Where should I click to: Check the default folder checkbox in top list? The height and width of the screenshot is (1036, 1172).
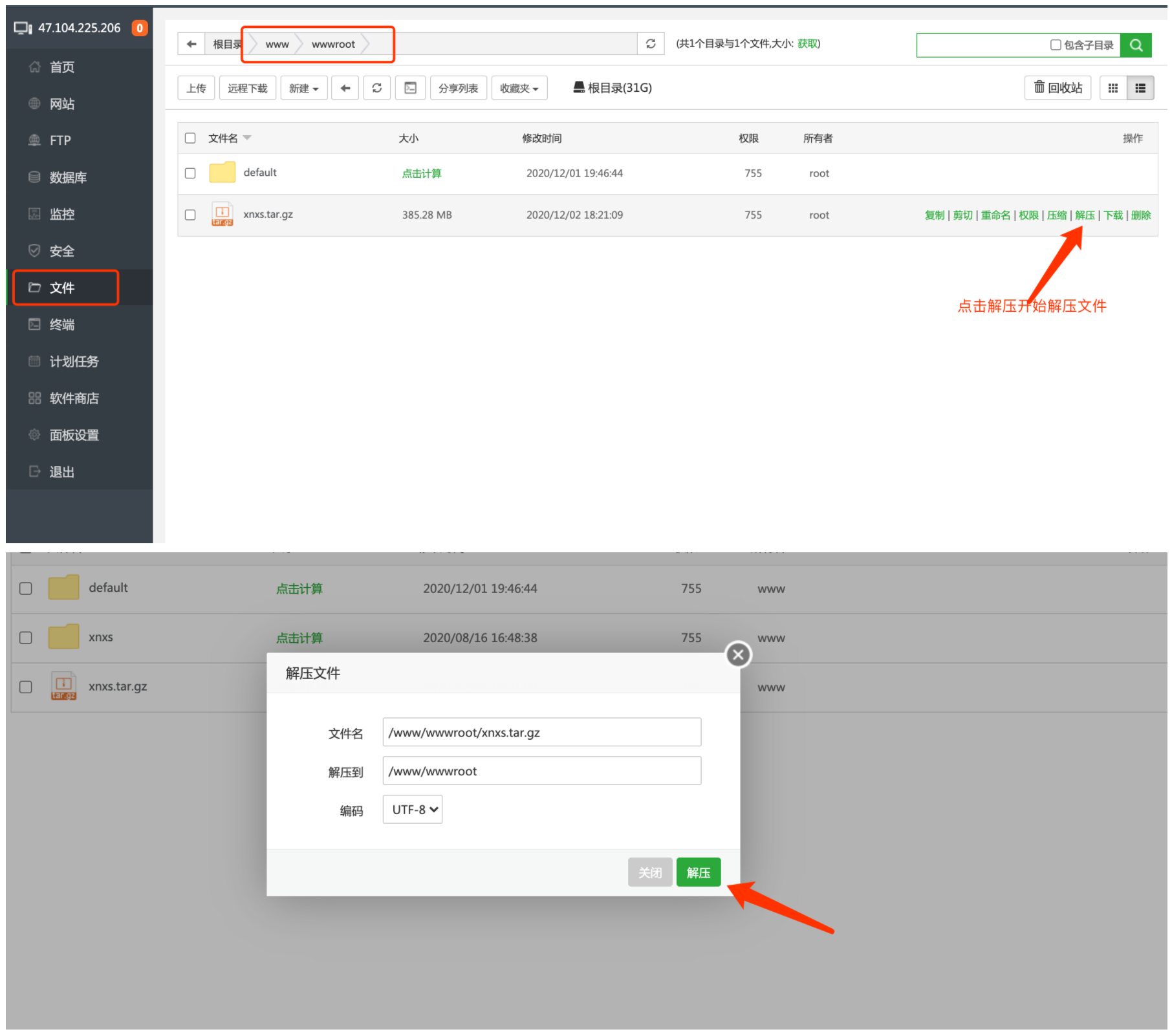click(190, 173)
